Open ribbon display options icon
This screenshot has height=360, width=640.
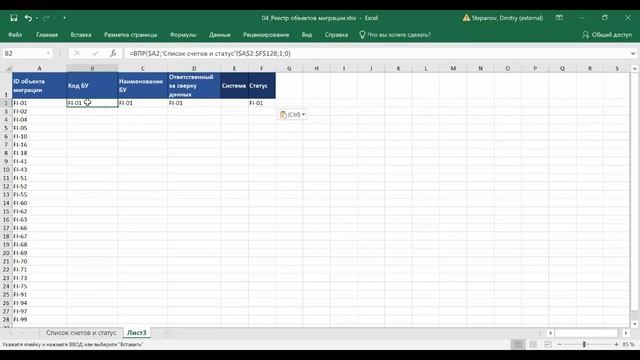pyautogui.click(x=559, y=18)
